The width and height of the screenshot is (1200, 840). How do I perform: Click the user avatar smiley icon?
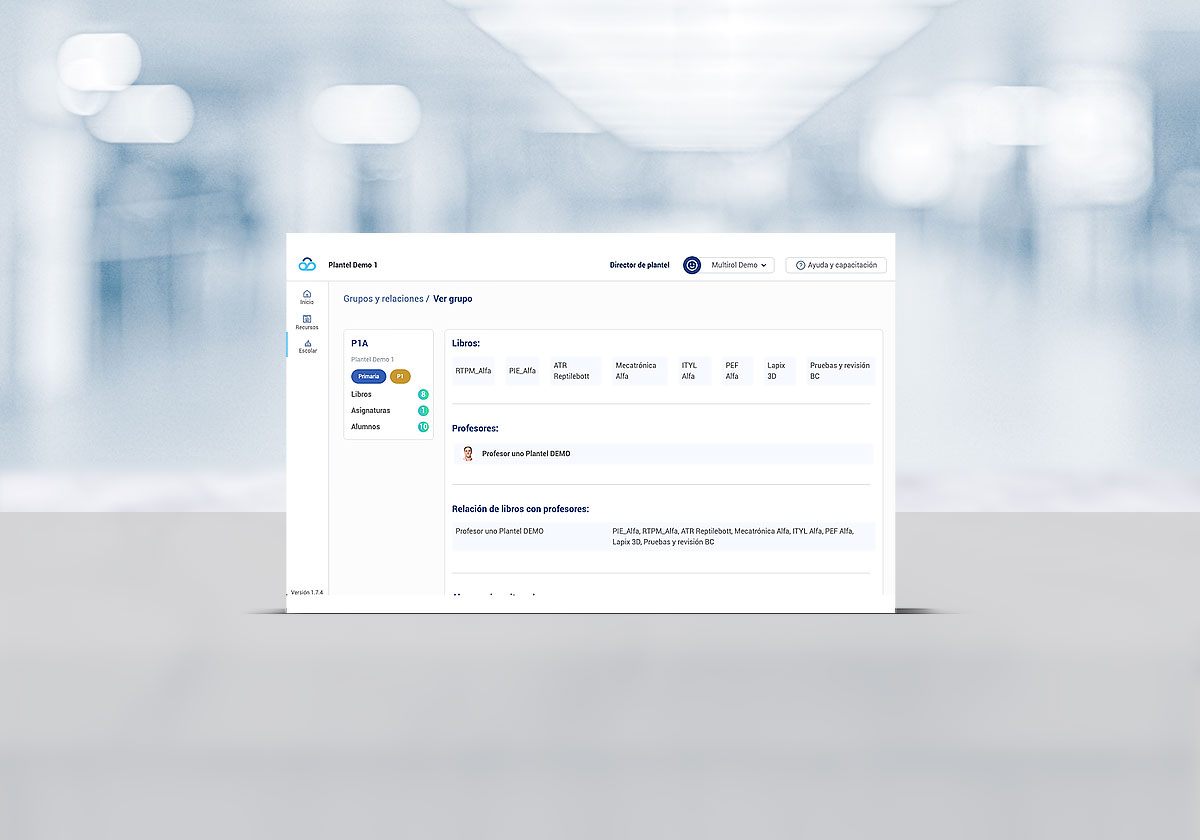(x=692, y=265)
